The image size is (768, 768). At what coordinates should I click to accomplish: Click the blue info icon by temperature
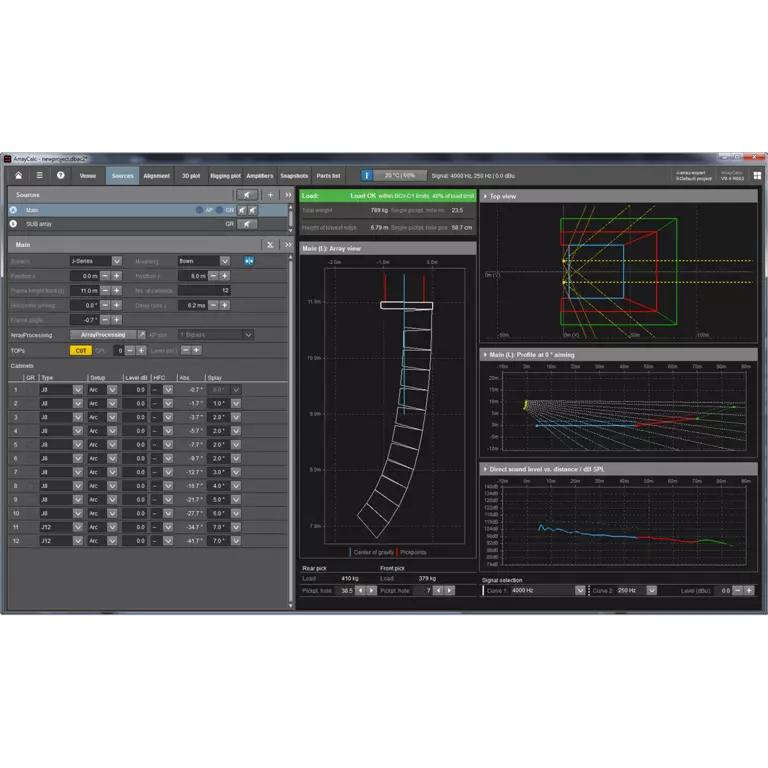(366, 175)
